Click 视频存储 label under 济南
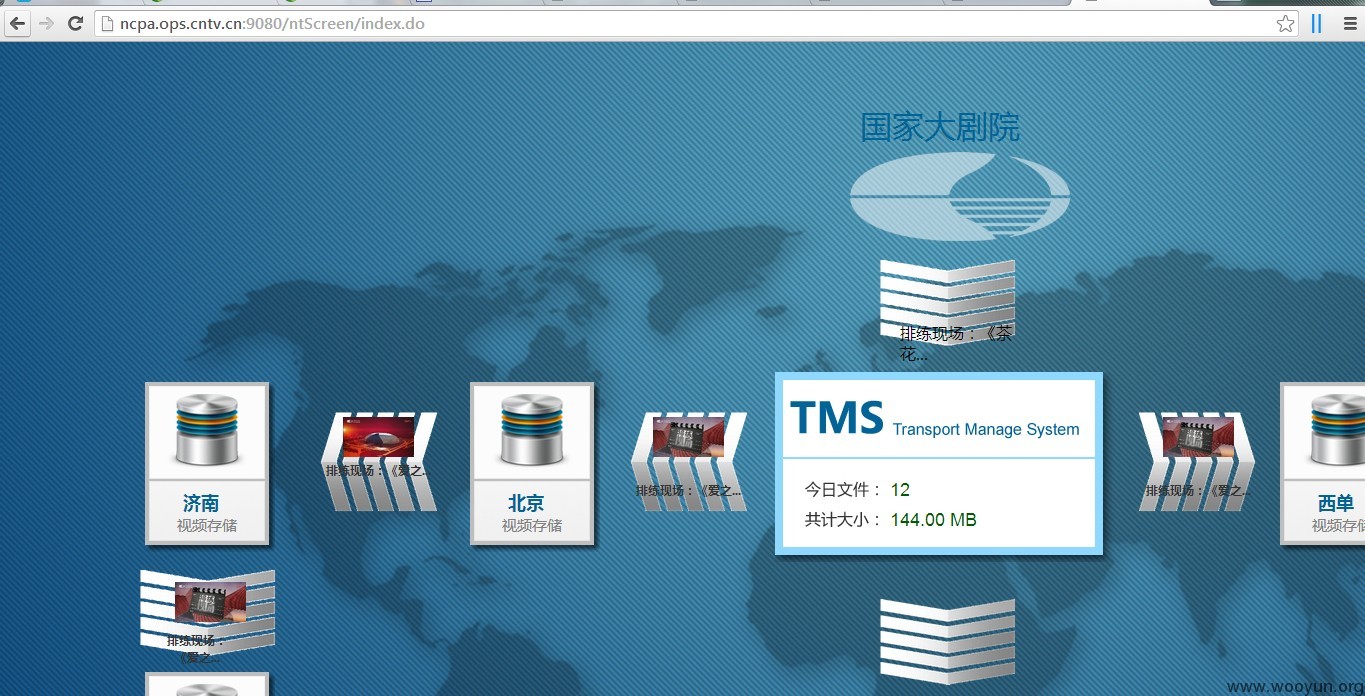1365x696 pixels. 207,525
